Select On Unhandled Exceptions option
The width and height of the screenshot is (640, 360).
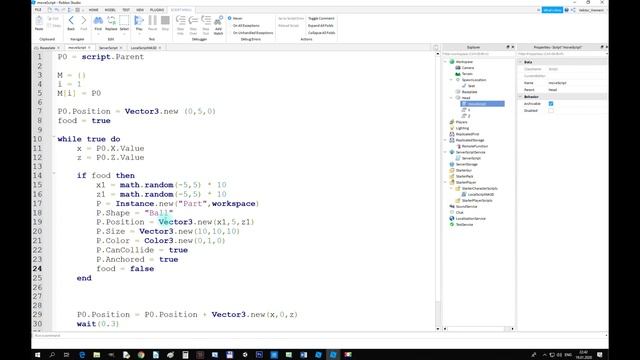pos(253,33)
